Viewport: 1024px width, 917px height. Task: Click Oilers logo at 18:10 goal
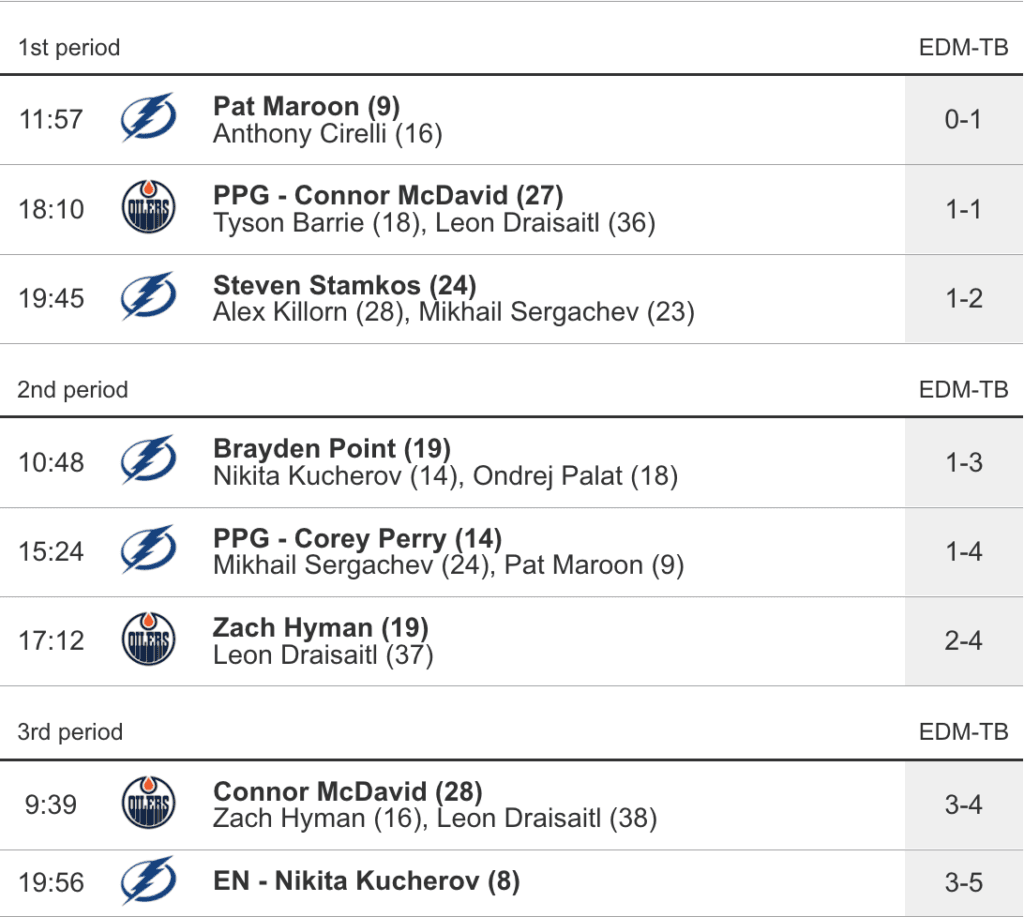tap(148, 208)
